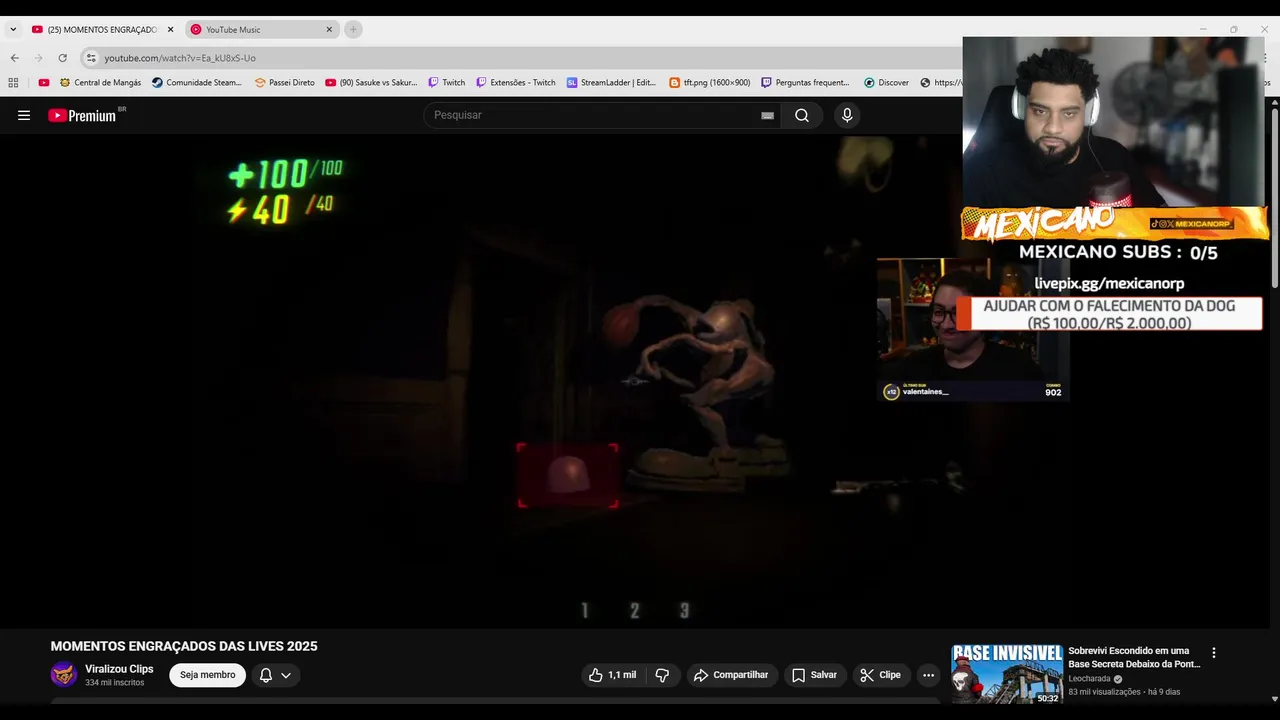The image size is (1280, 720).
Task: Open Extensões - Twitch bookmark
Action: [x=516, y=83]
